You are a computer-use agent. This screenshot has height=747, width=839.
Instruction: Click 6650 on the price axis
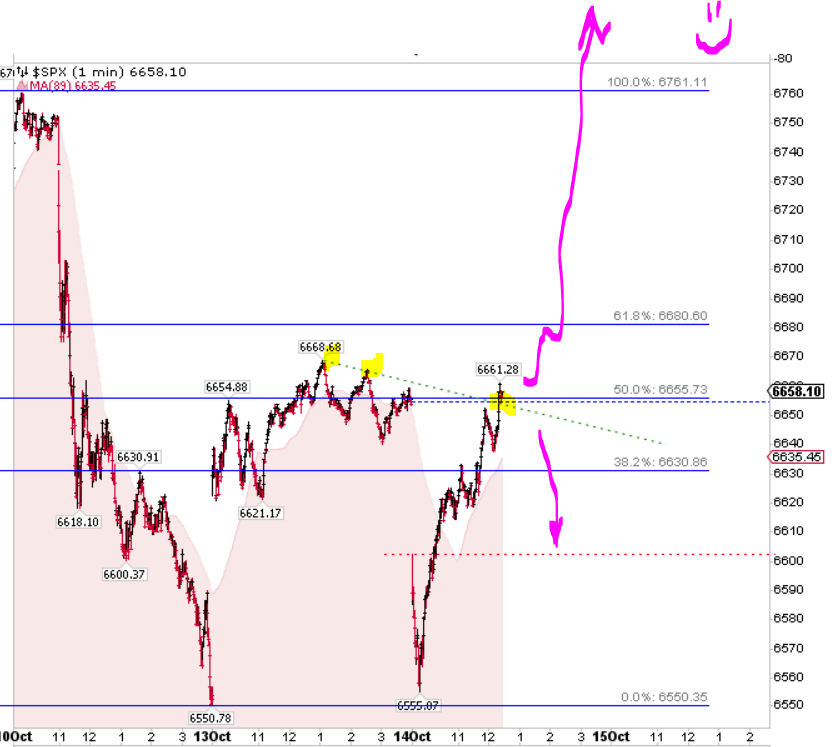[788, 415]
